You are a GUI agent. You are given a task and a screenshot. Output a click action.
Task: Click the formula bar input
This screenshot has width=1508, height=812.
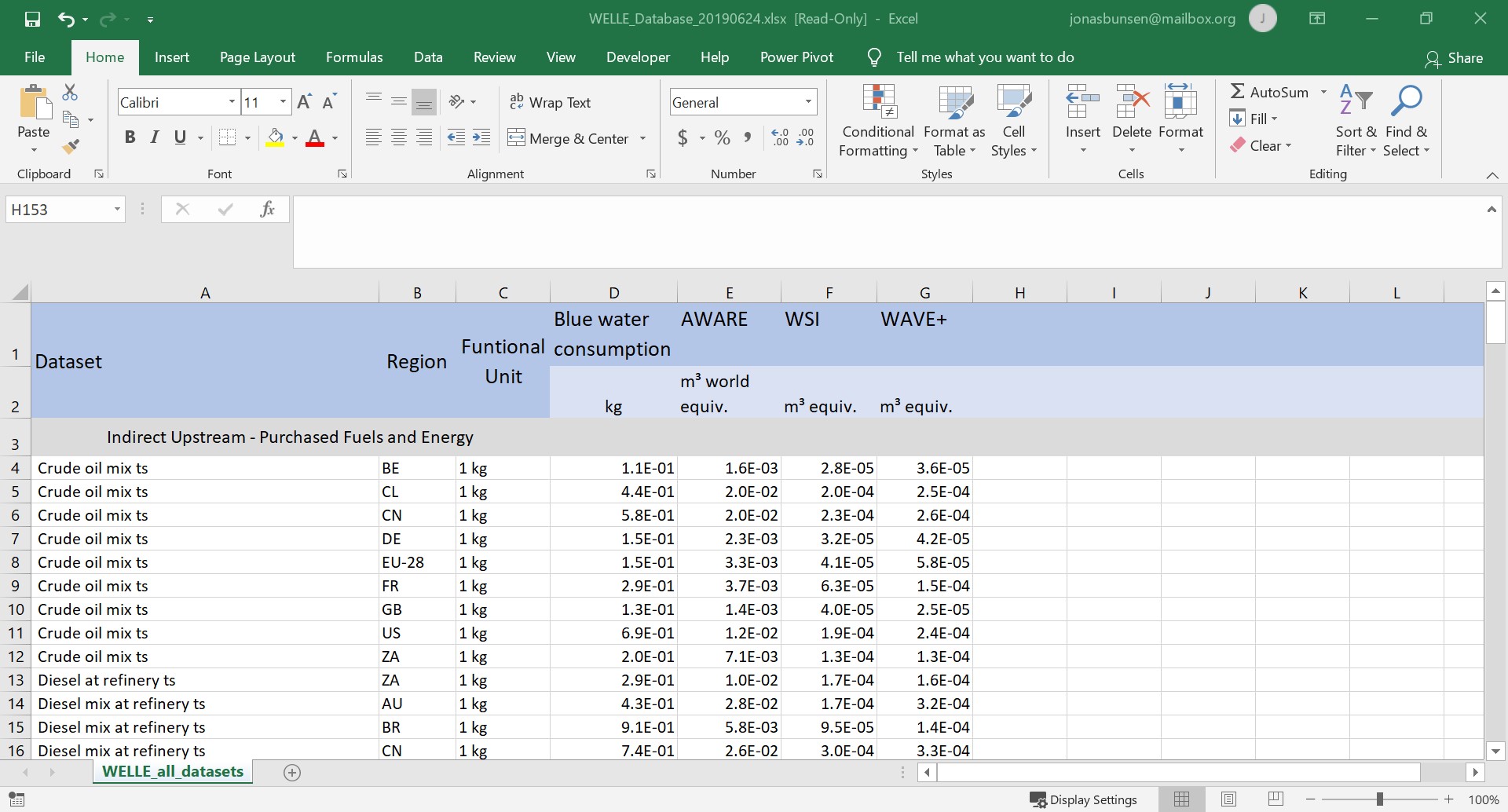pos(889,232)
